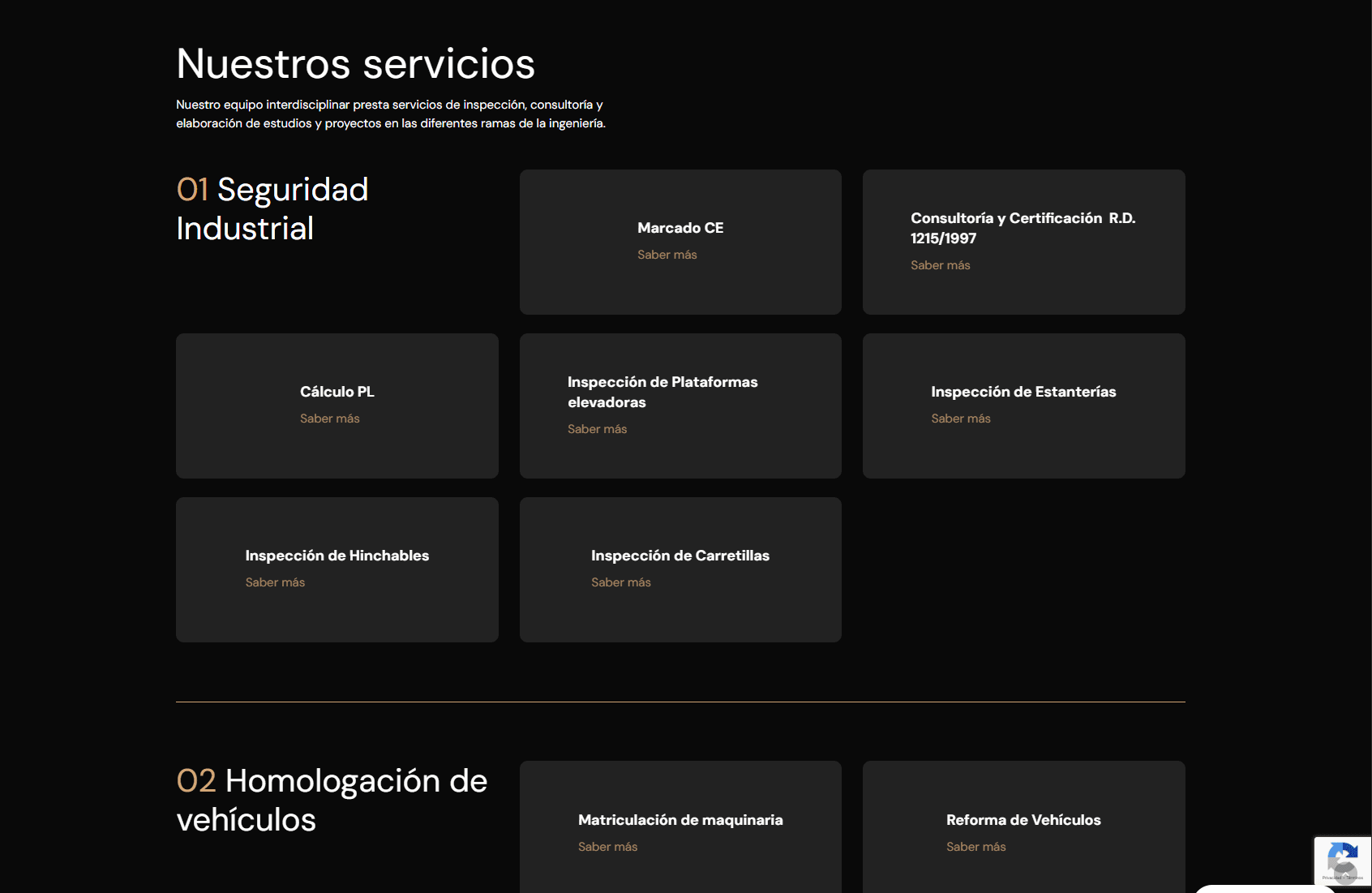The image size is (1372, 893).
Task: Click the '01 Seguridad Industrial' section heading
Action: (x=272, y=208)
